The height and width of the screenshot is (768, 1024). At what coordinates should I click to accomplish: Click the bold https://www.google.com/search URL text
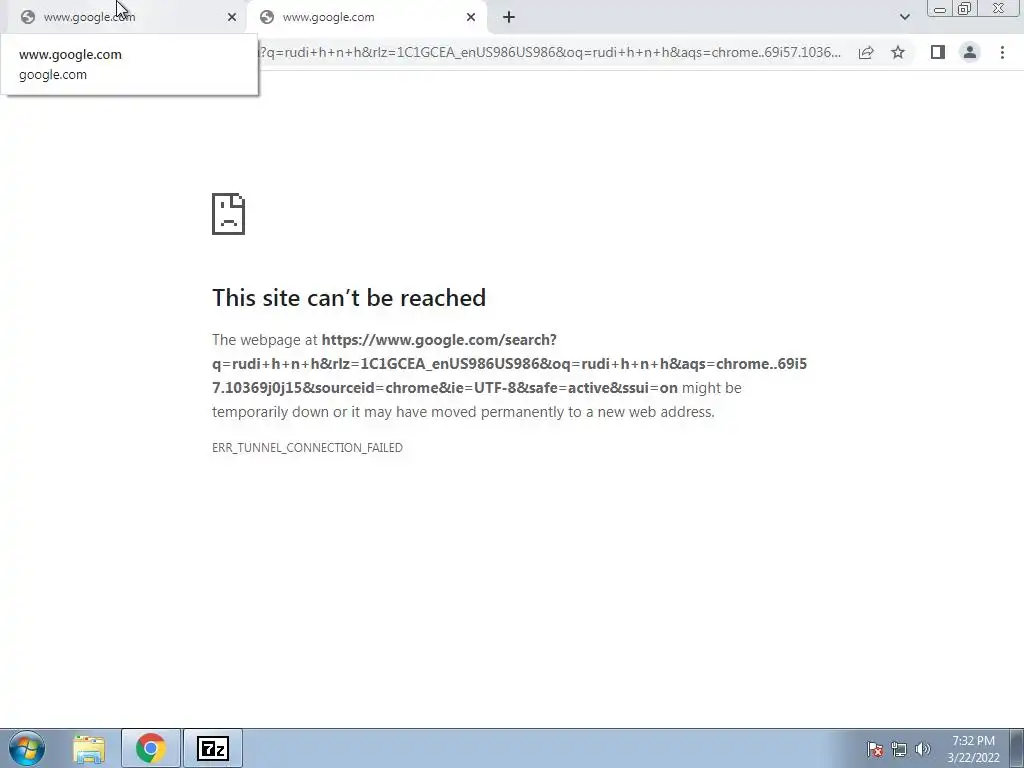click(x=439, y=340)
